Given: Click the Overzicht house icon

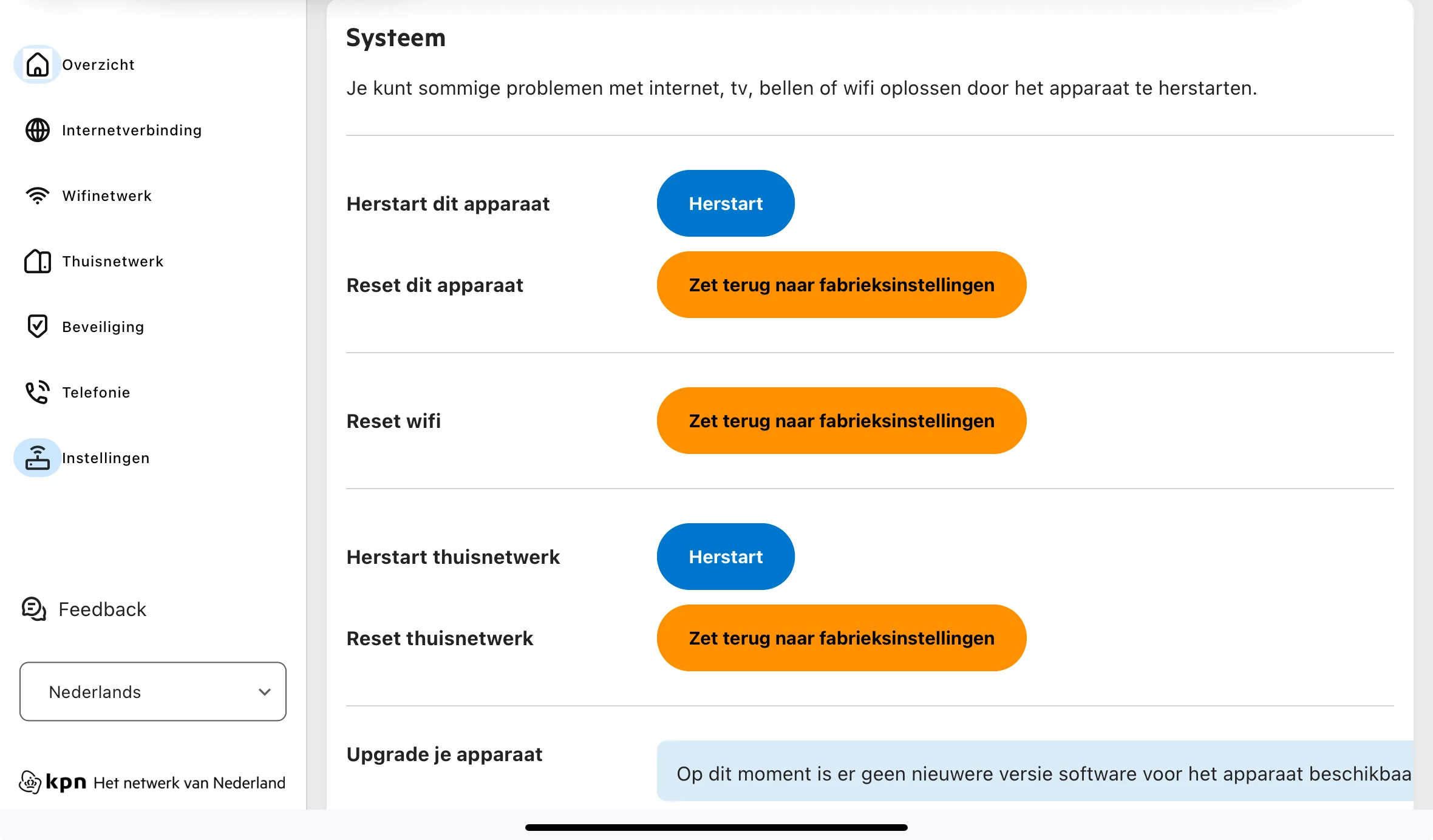Looking at the screenshot, I should point(37,64).
